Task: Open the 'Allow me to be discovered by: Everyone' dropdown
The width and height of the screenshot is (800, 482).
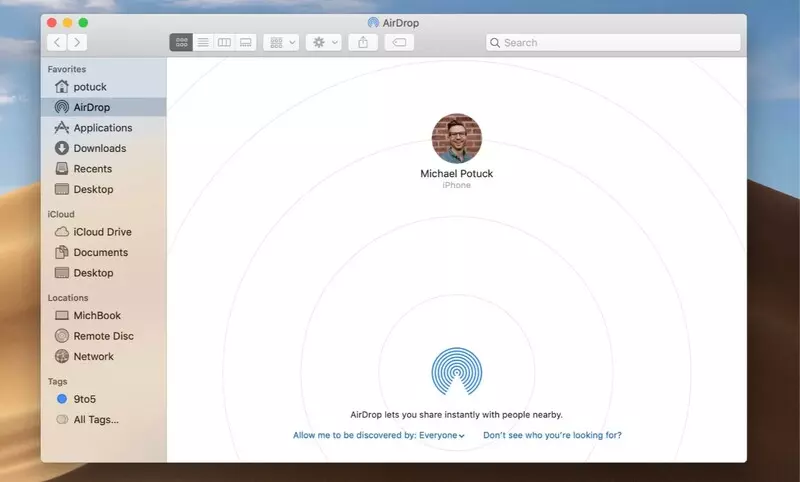Action: [x=379, y=435]
